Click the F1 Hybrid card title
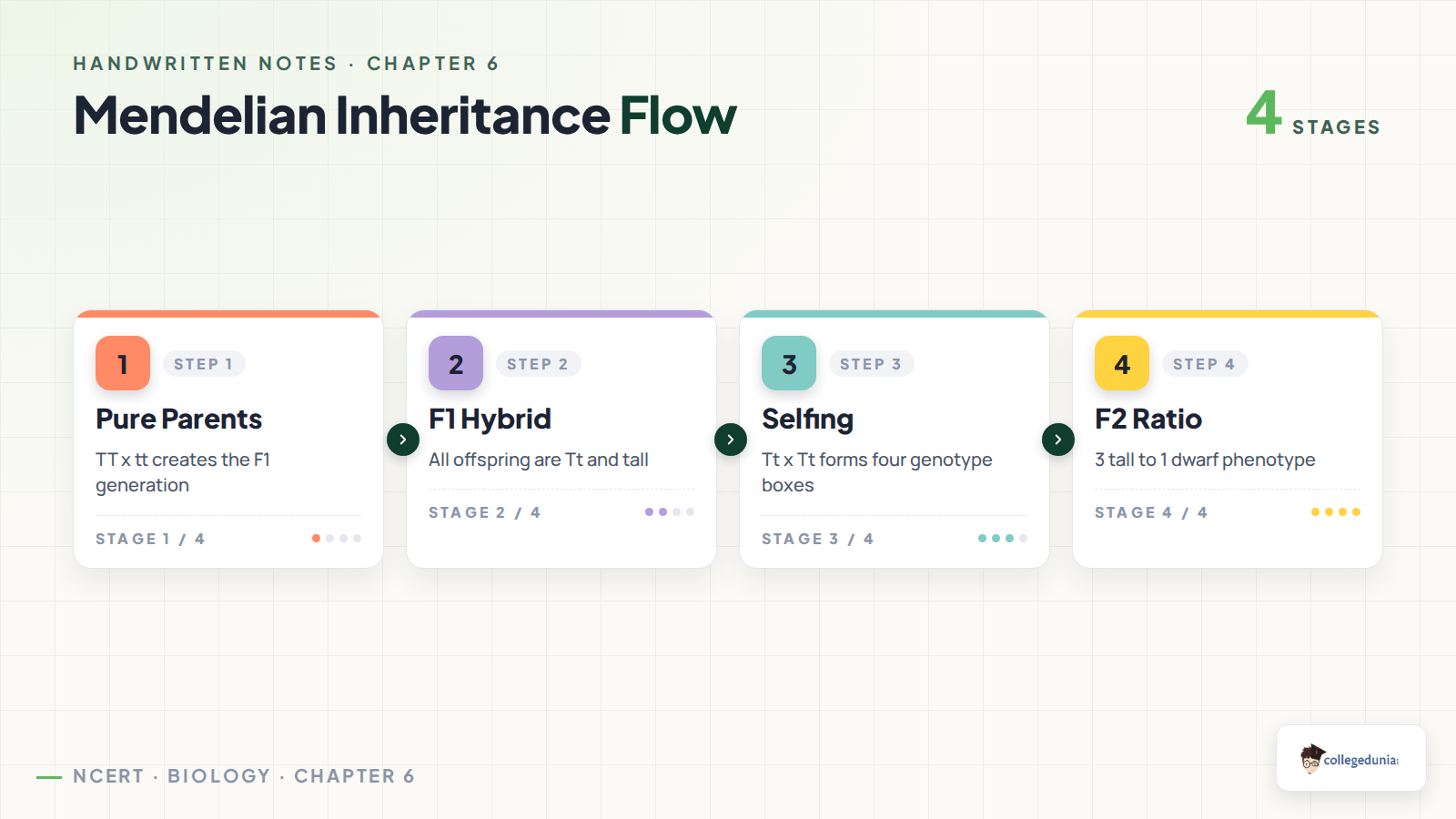The image size is (1456, 819). pos(490,419)
